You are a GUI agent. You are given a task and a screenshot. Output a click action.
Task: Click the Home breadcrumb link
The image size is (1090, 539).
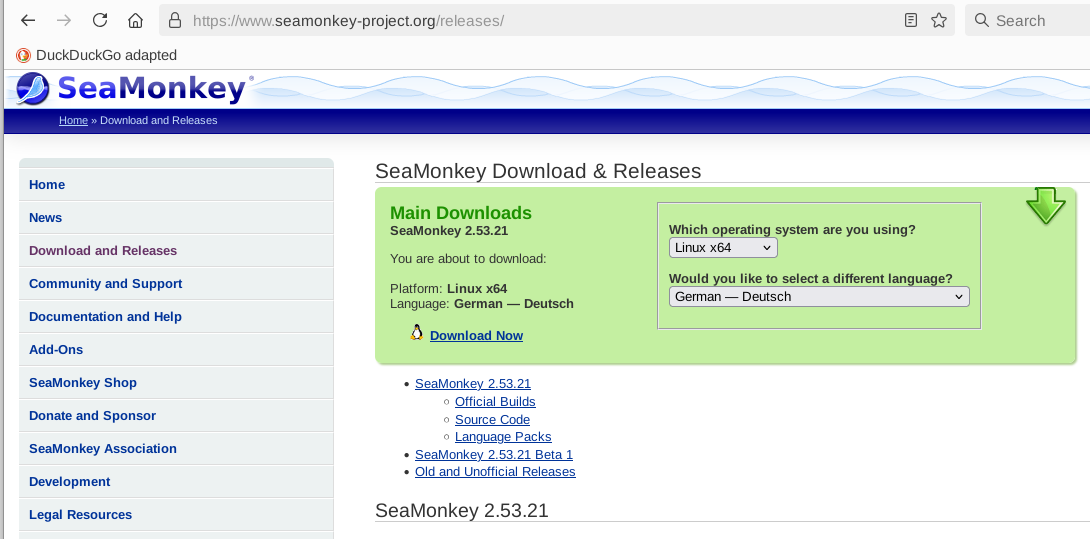(73, 120)
